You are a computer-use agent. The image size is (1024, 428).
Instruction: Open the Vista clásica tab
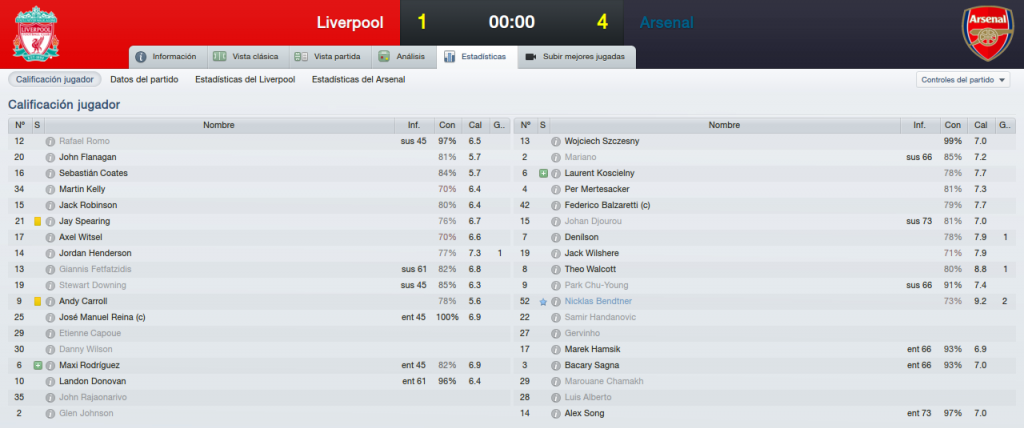[x=248, y=57]
